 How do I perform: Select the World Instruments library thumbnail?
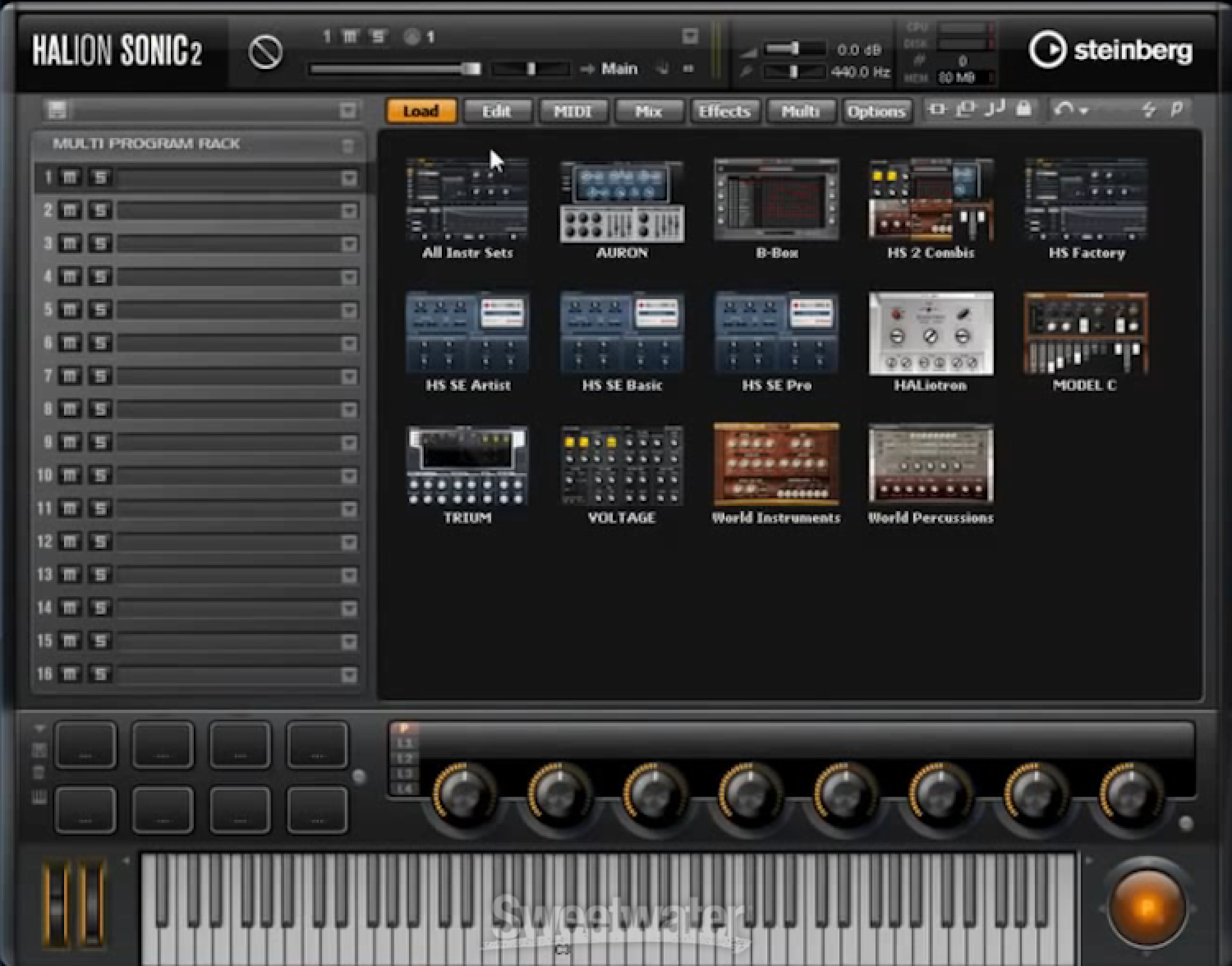point(777,464)
